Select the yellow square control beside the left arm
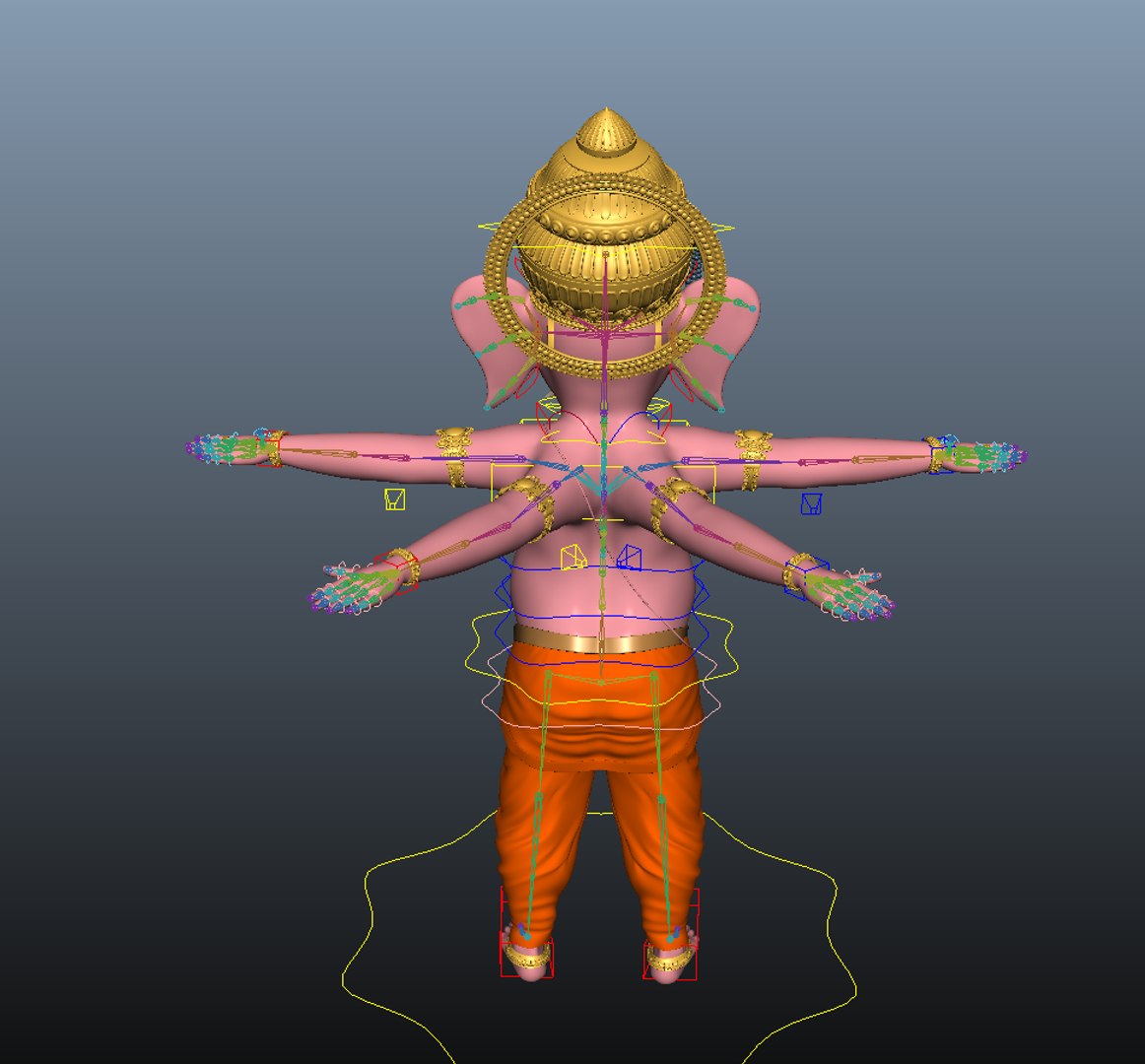The width and height of the screenshot is (1145, 1064). tap(394, 499)
